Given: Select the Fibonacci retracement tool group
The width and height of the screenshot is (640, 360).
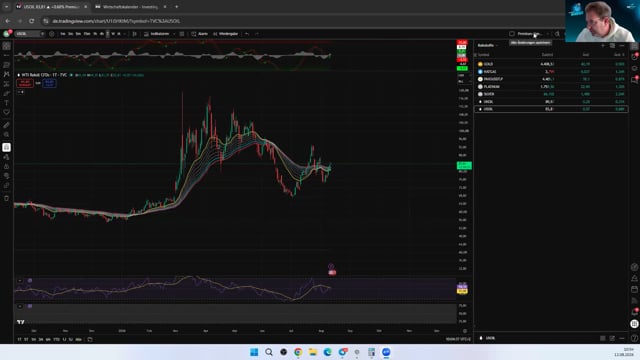Looking at the screenshot, I should pos(7,65).
